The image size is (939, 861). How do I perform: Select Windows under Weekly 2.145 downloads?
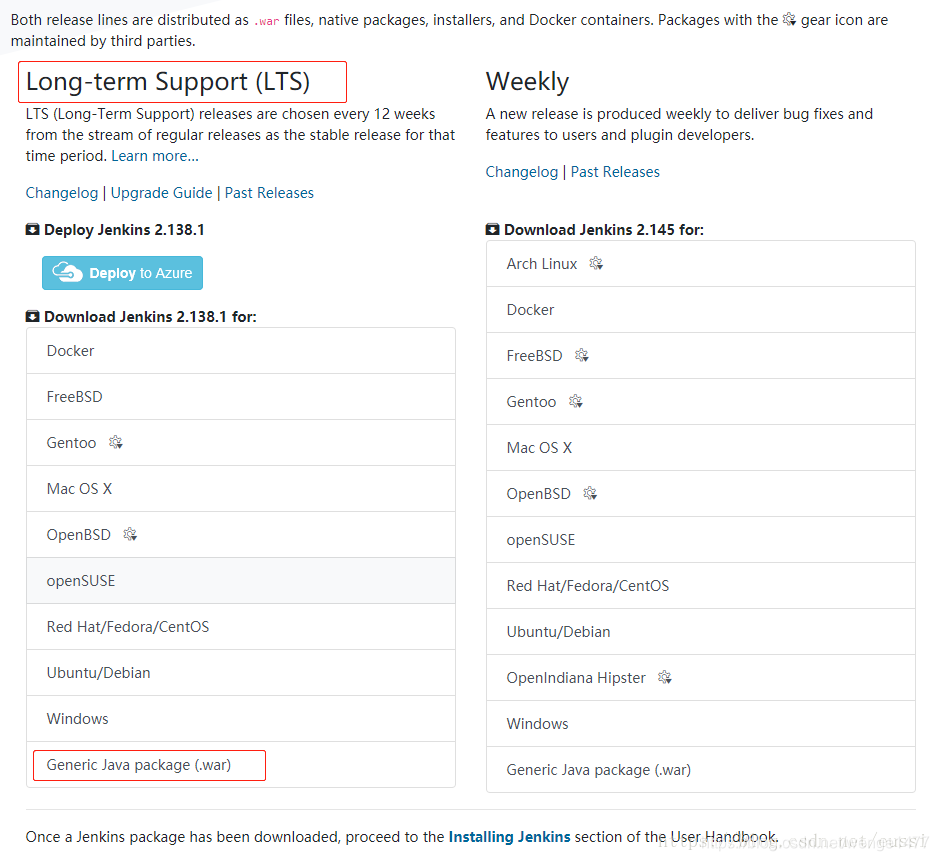click(701, 724)
